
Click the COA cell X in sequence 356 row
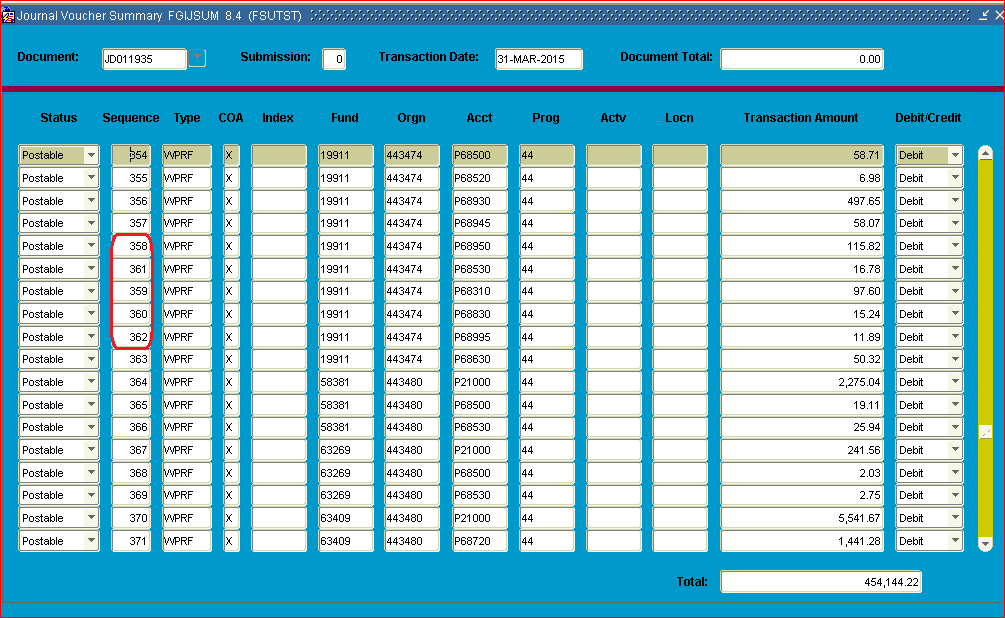click(231, 201)
